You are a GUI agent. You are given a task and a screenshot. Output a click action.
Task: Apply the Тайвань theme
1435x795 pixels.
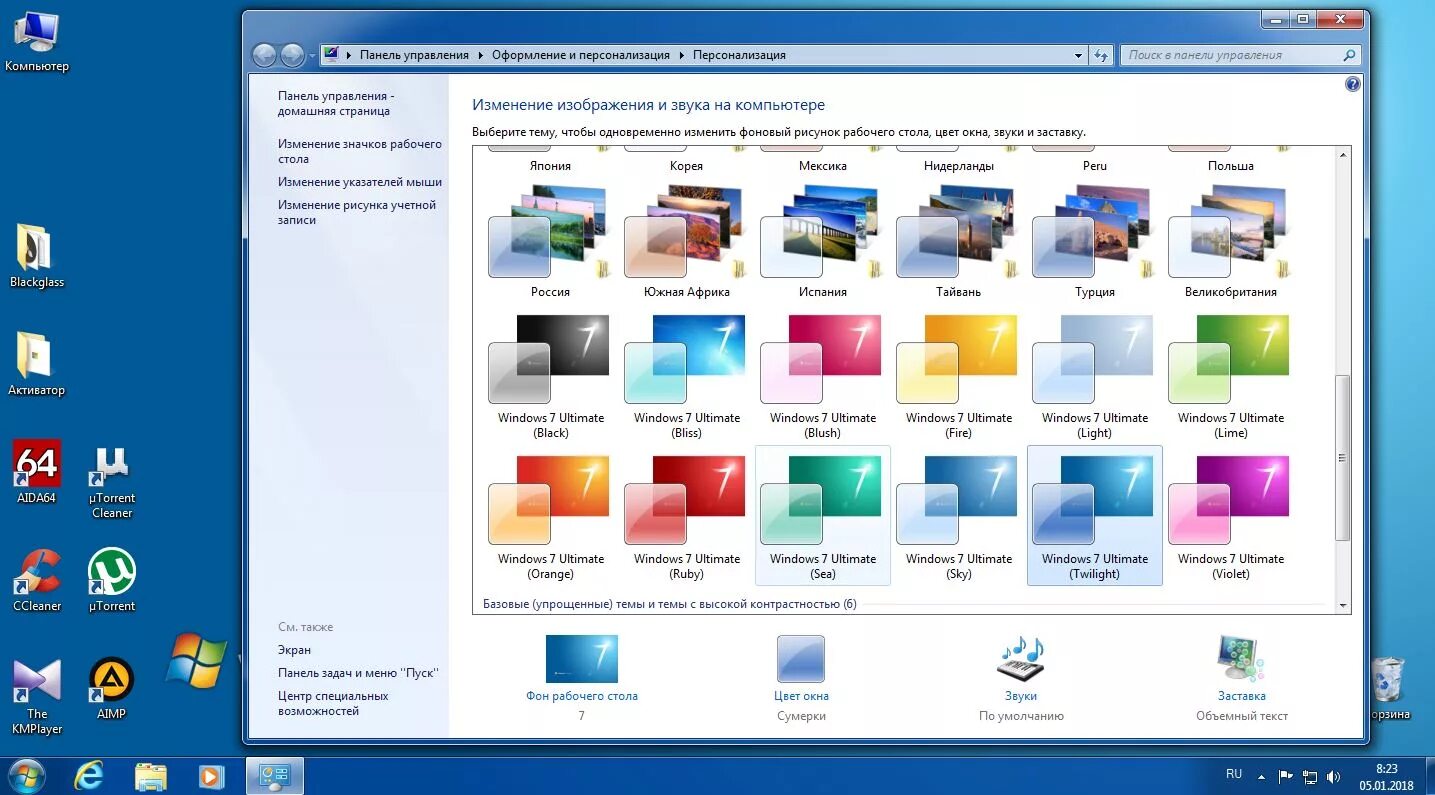[x=959, y=242]
